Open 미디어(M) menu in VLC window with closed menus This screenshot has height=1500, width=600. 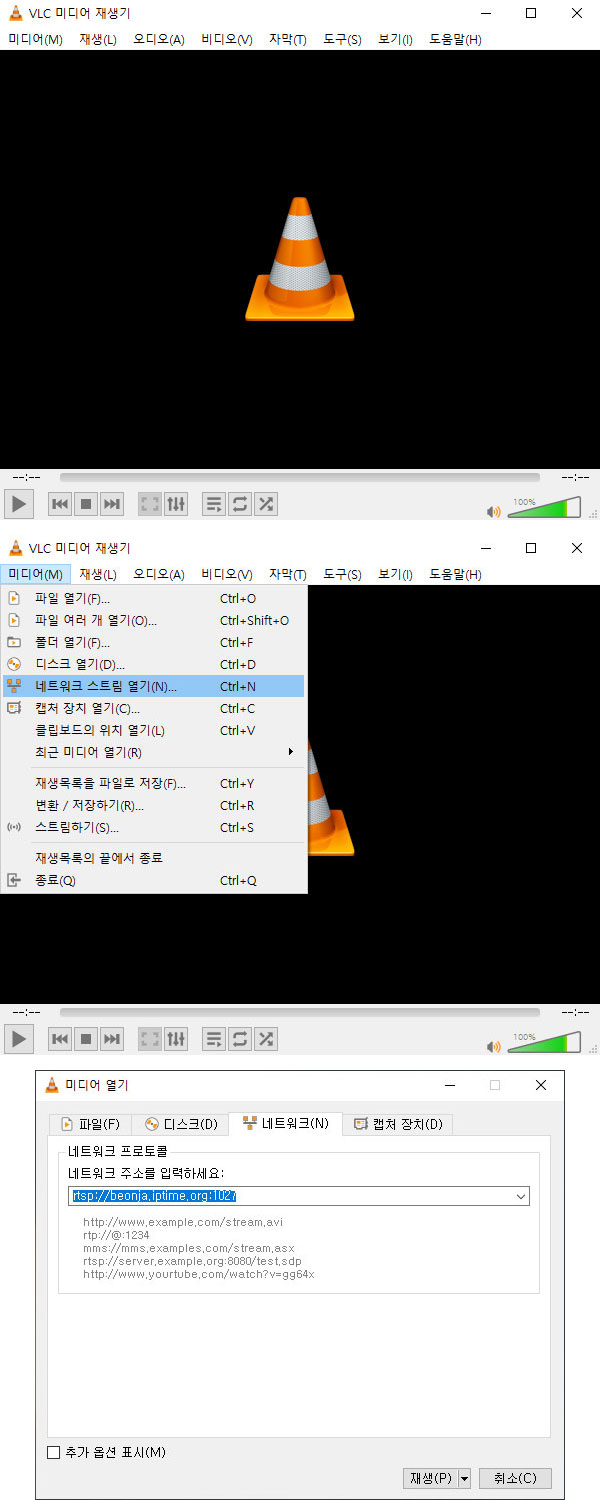pos(36,39)
